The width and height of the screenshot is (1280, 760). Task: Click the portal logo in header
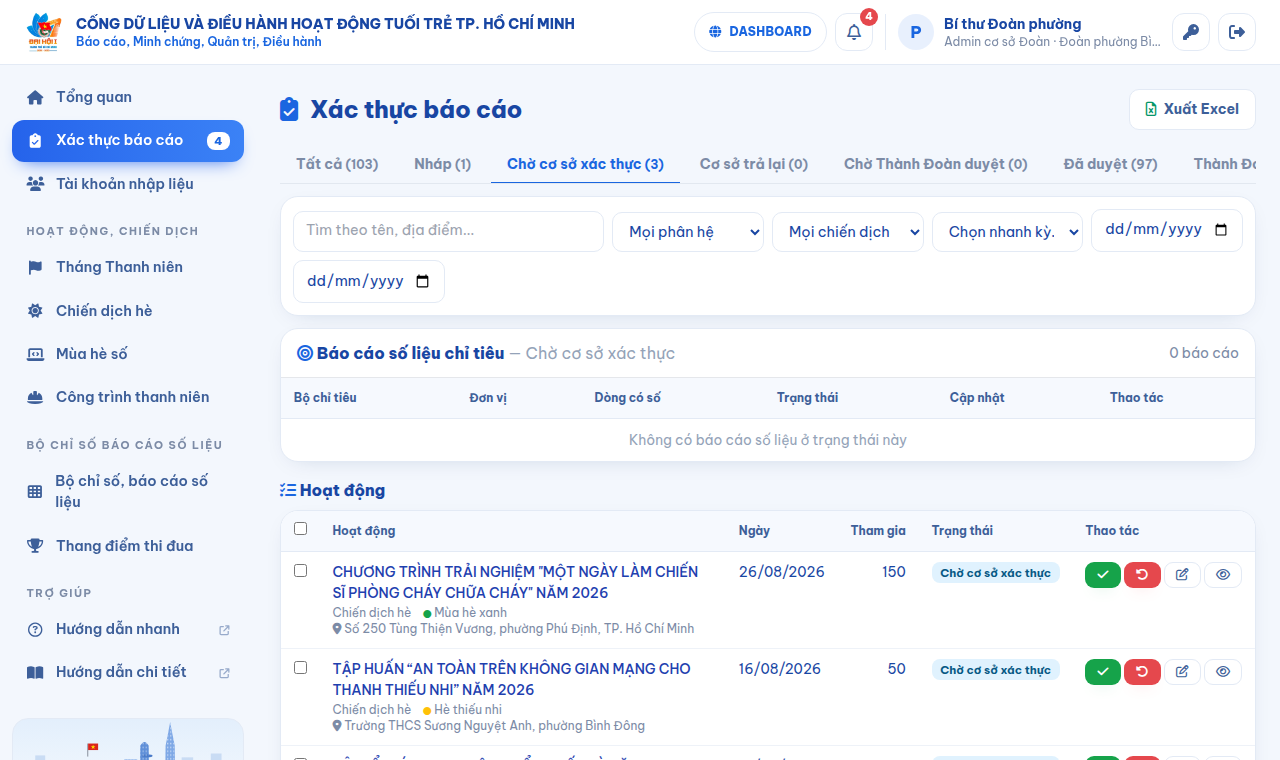[x=44, y=32]
